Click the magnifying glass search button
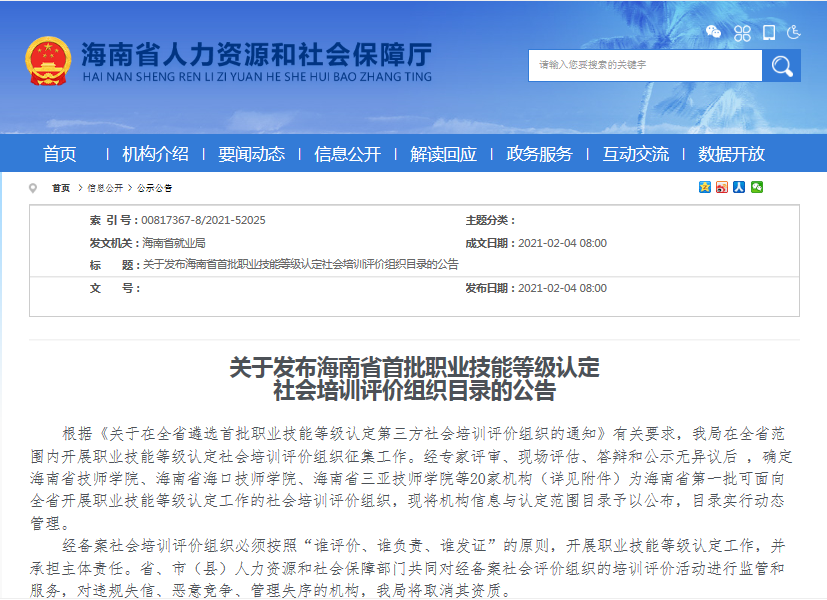This screenshot has width=827, height=600. [x=781, y=65]
